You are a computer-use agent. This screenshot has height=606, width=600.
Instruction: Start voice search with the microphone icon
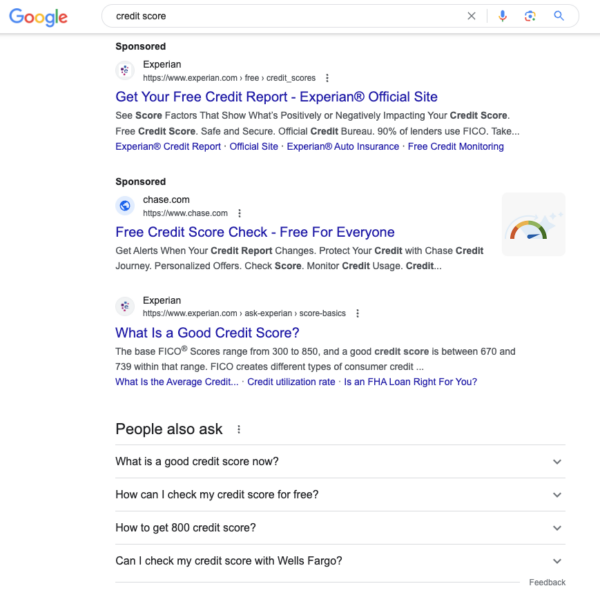tap(502, 16)
